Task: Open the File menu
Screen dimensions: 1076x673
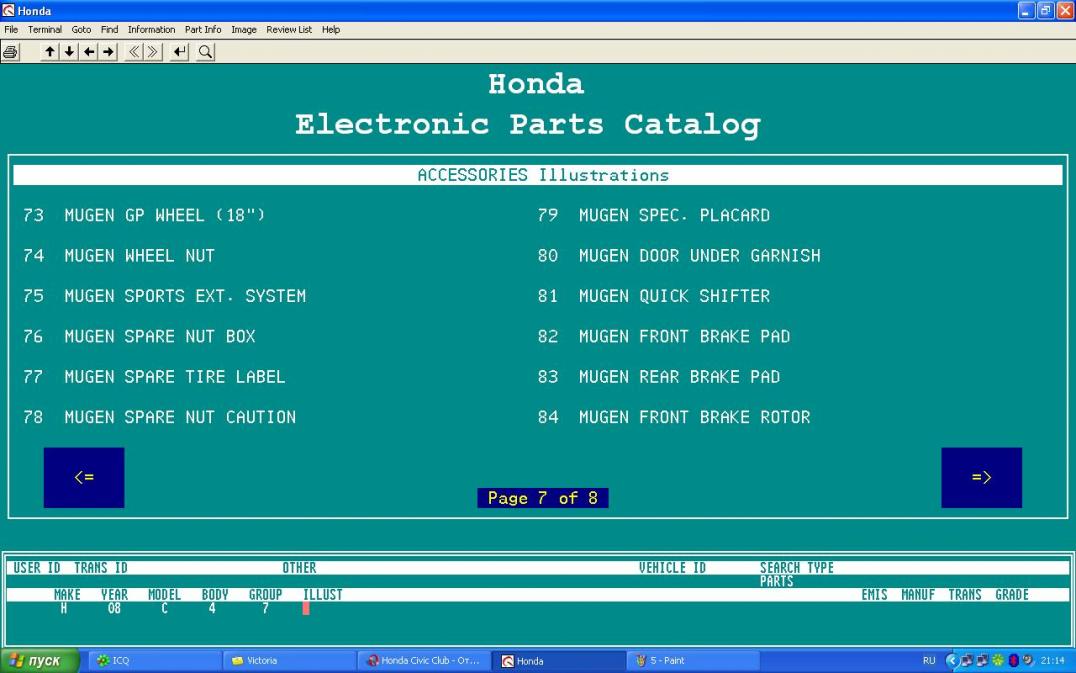Action: click(11, 29)
